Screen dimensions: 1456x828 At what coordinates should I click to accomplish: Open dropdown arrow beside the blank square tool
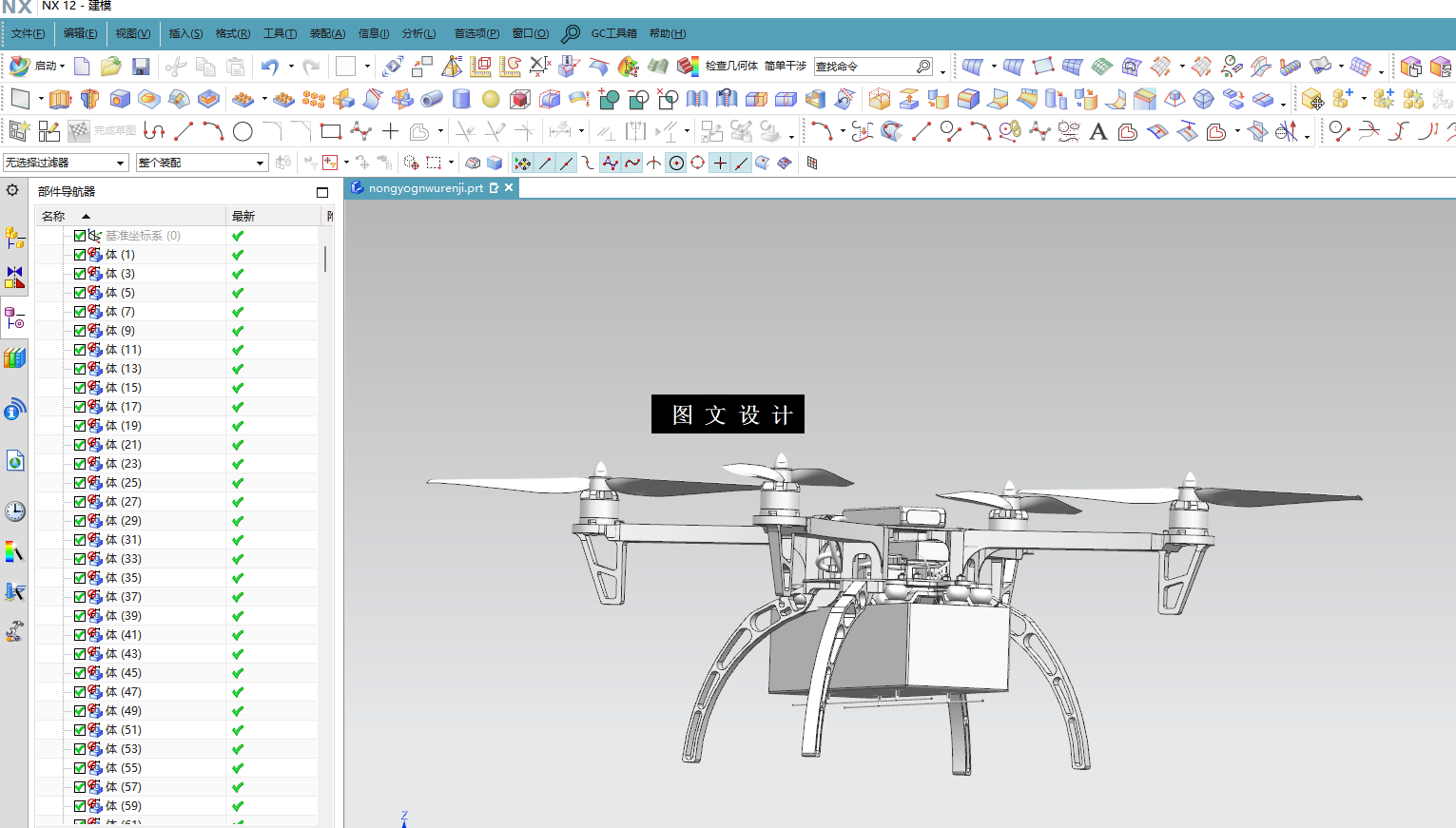click(367, 67)
